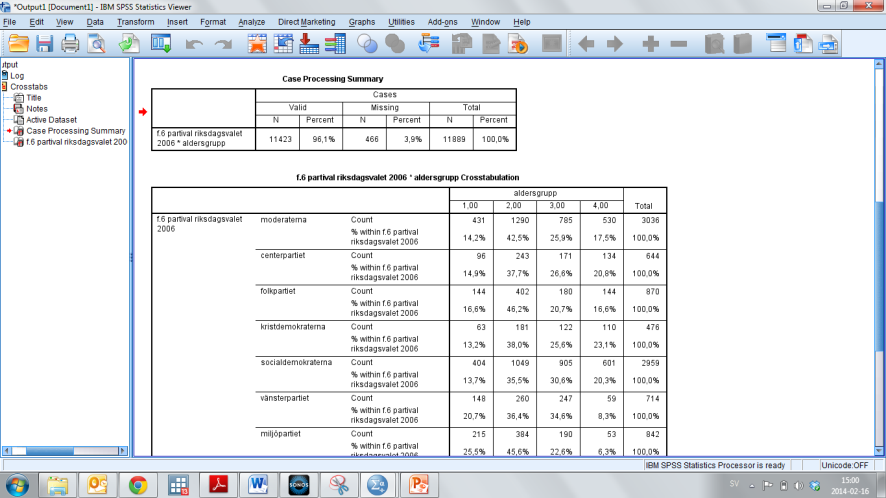Select Notes item in outline
The image size is (886, 498).
pyautogui.click(x=37, y=109)
